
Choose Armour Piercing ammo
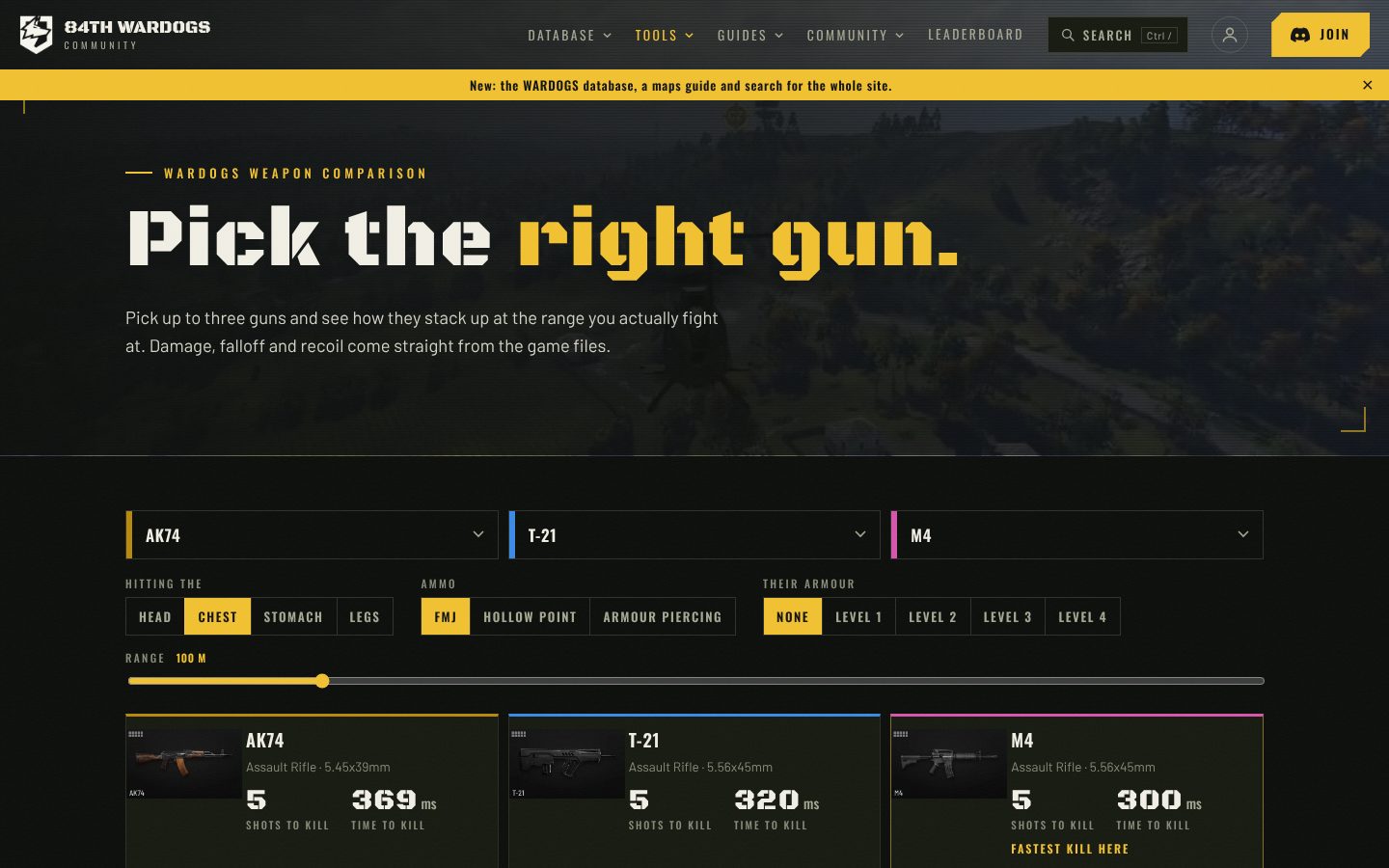[x=663, y=616]
